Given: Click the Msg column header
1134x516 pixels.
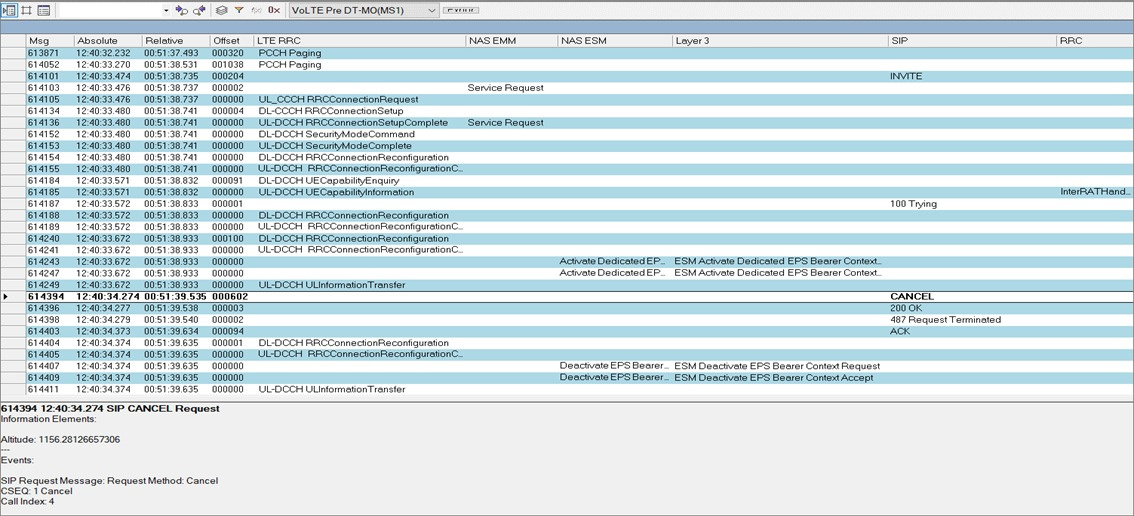Looking at the screenshot, I should click(49, 41).
